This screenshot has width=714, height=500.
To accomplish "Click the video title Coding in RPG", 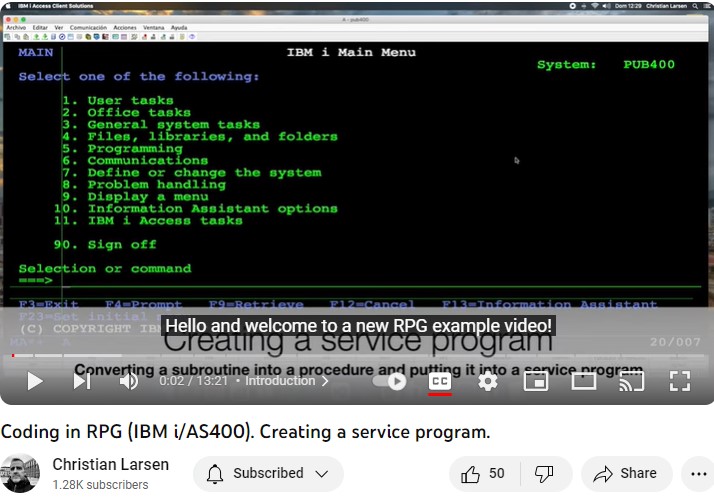I will 245,432.
